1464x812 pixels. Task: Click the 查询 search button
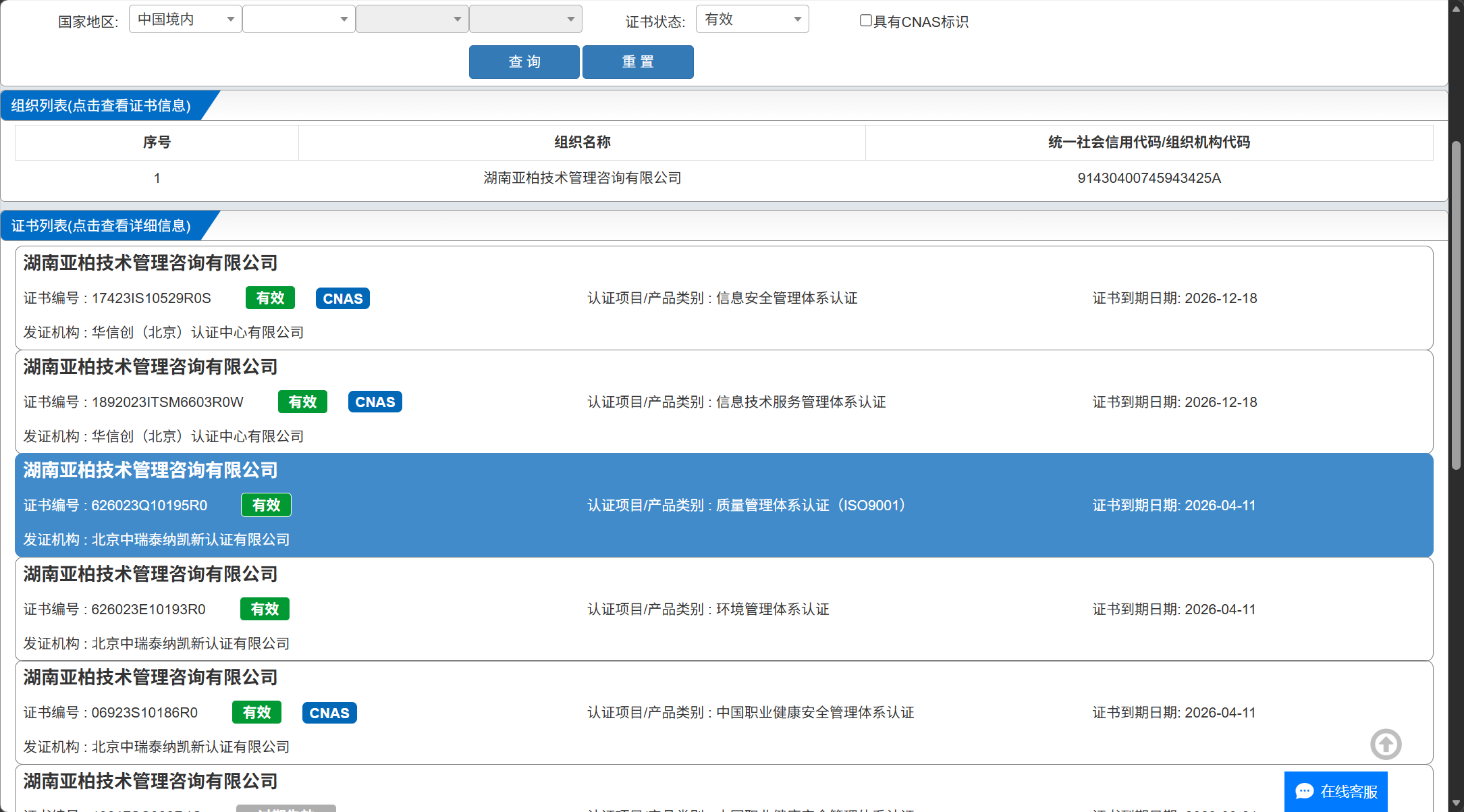[524, 62]
